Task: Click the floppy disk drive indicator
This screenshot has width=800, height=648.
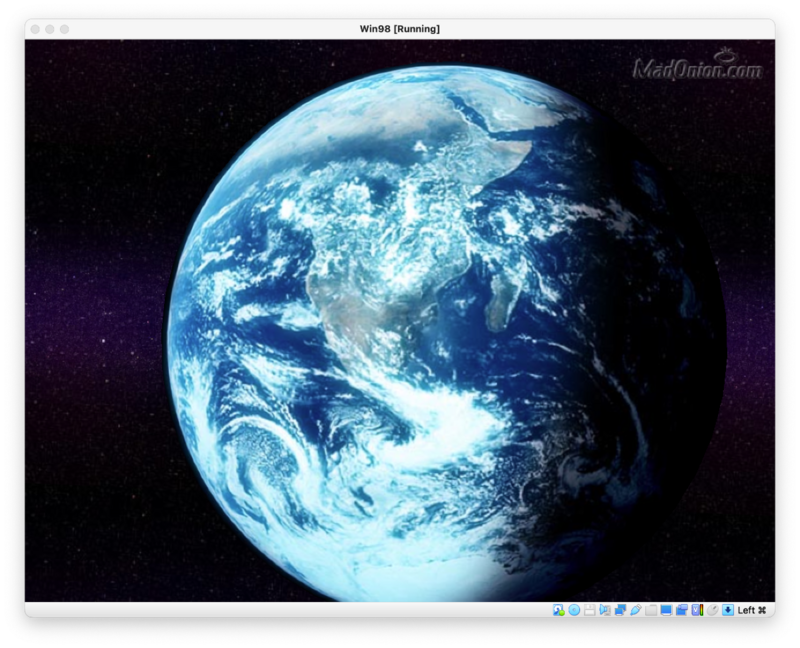Action: click(589, 610)
